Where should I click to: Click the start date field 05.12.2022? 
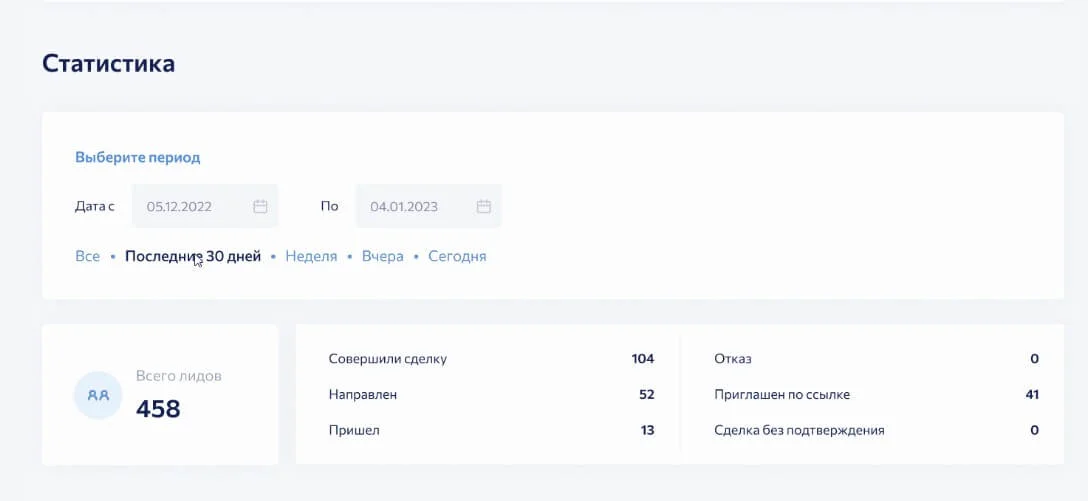pyautogui.click(x=205, y=206)
